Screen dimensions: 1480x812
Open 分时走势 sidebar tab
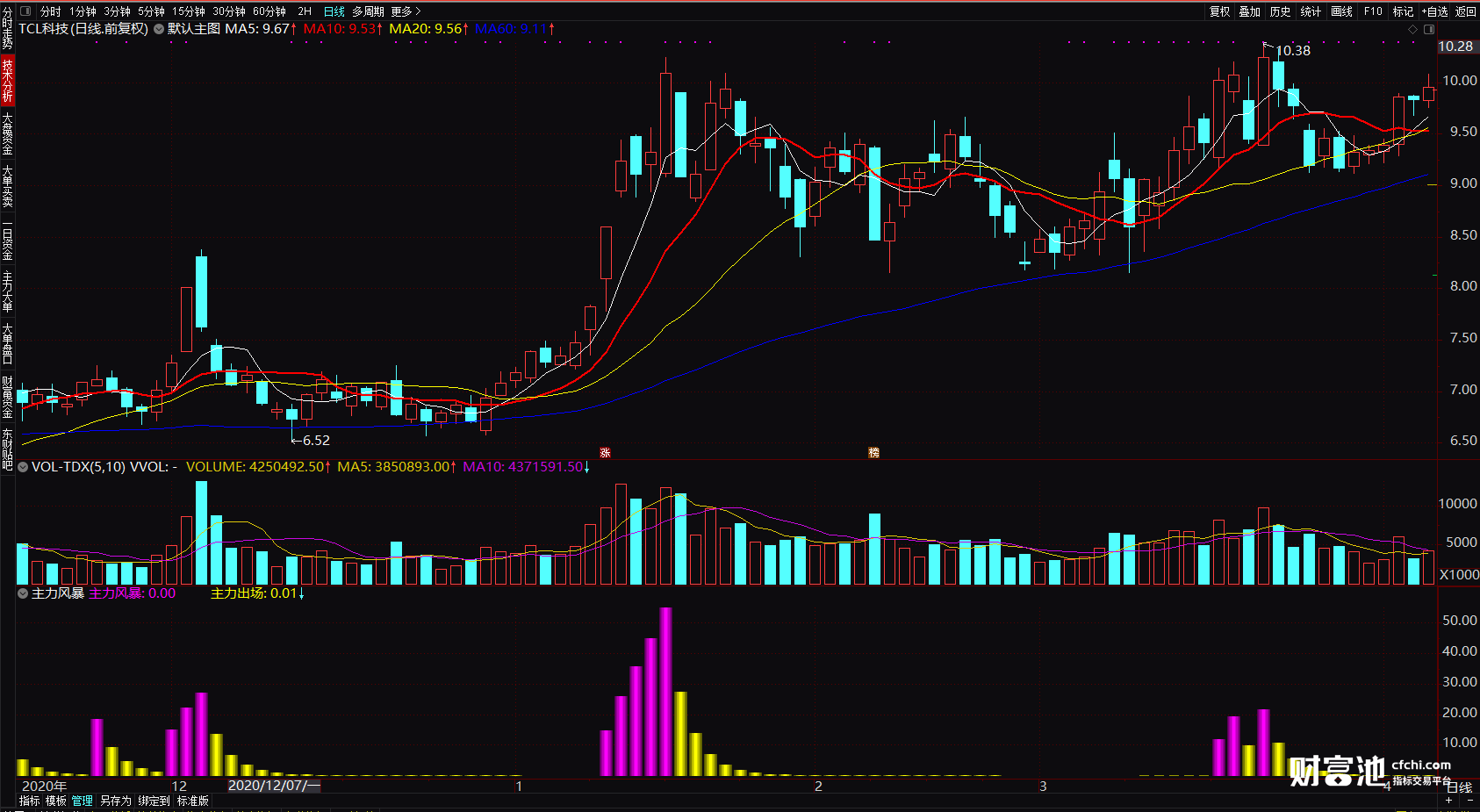tap(7, 28)
